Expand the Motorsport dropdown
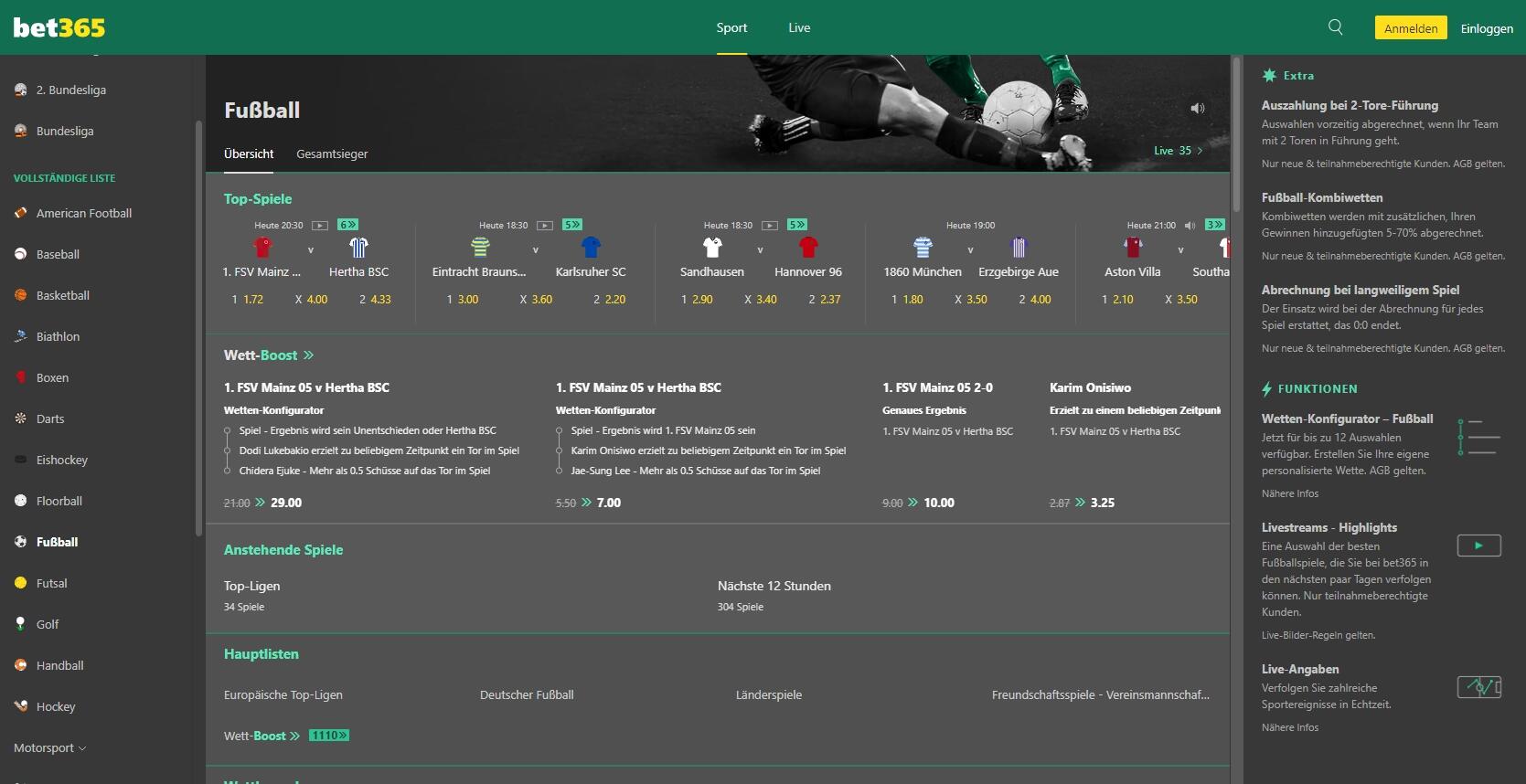The image size is (1526, 784). 50,747
